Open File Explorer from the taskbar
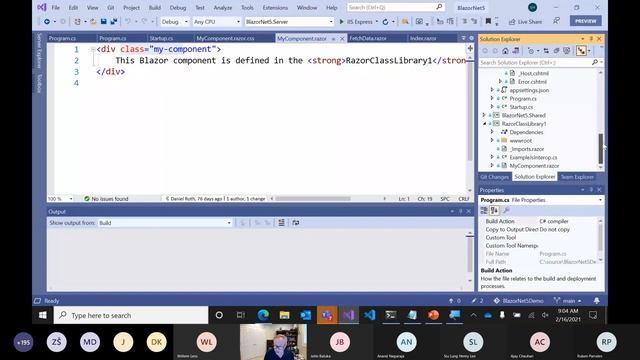The image size is (640, 360). [284, 315]
